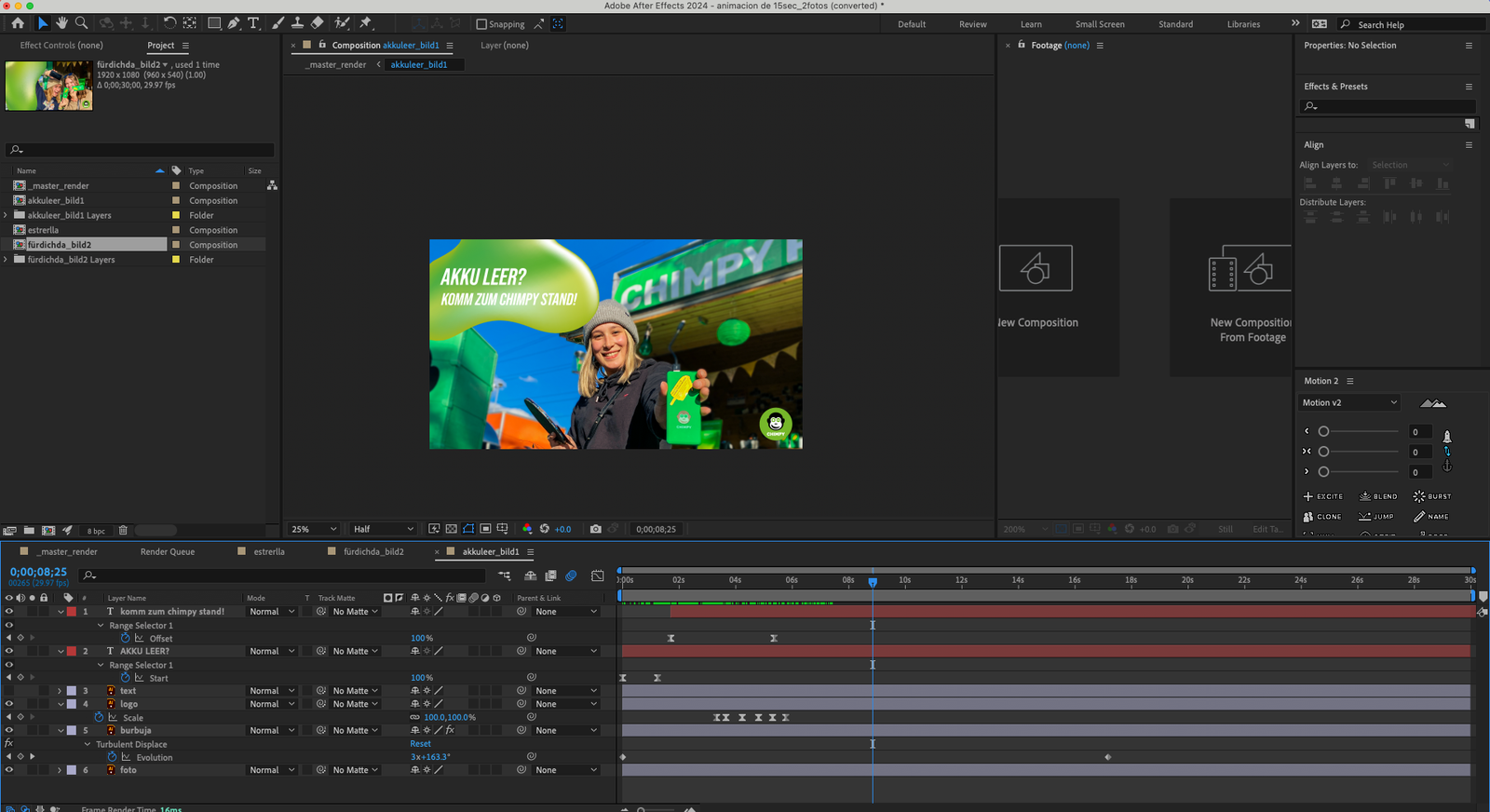This screenshot has width=1490, height=812.
Task: Select the Selection arrow tool
Action: (43, 23)
